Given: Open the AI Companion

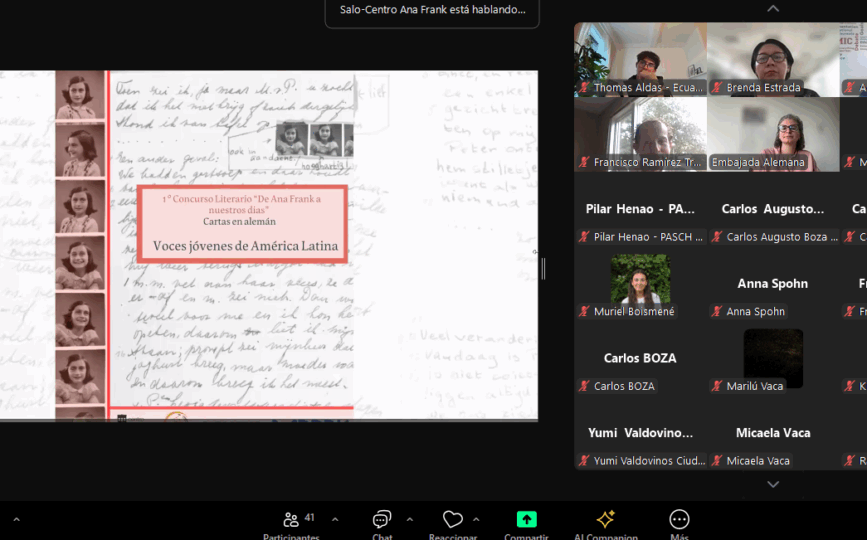Looking at the screenshot, I should point(605,520).
